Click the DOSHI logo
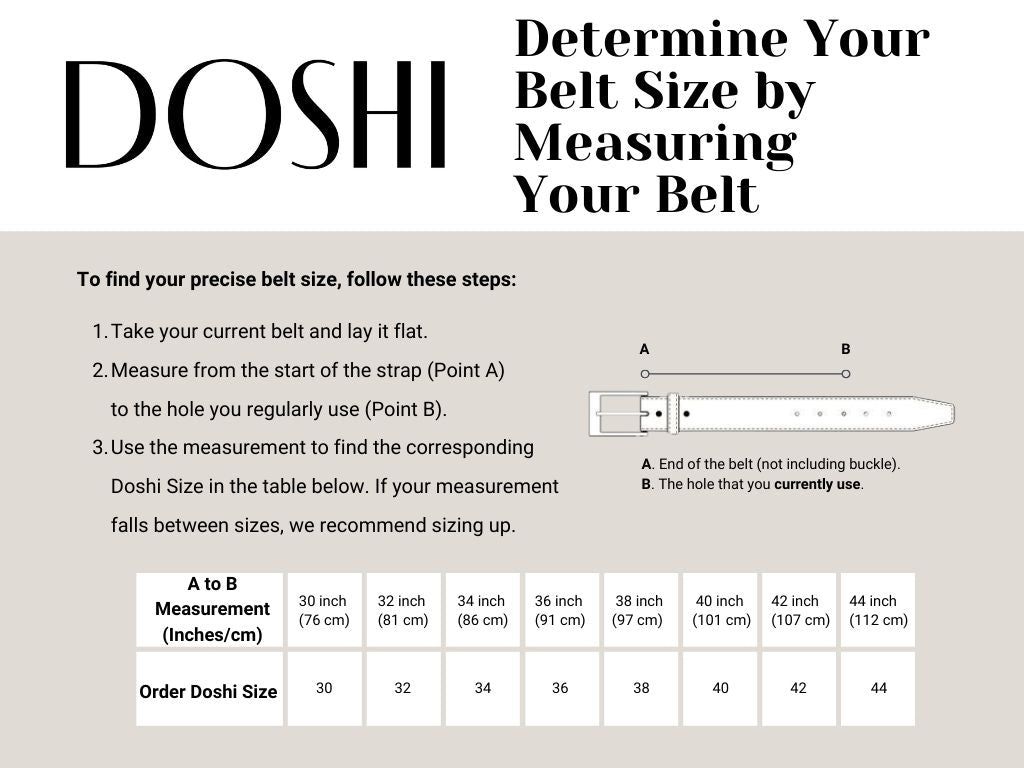This screenshot has width=1024, height=768. pyautogui.click(x=256, y=114)
